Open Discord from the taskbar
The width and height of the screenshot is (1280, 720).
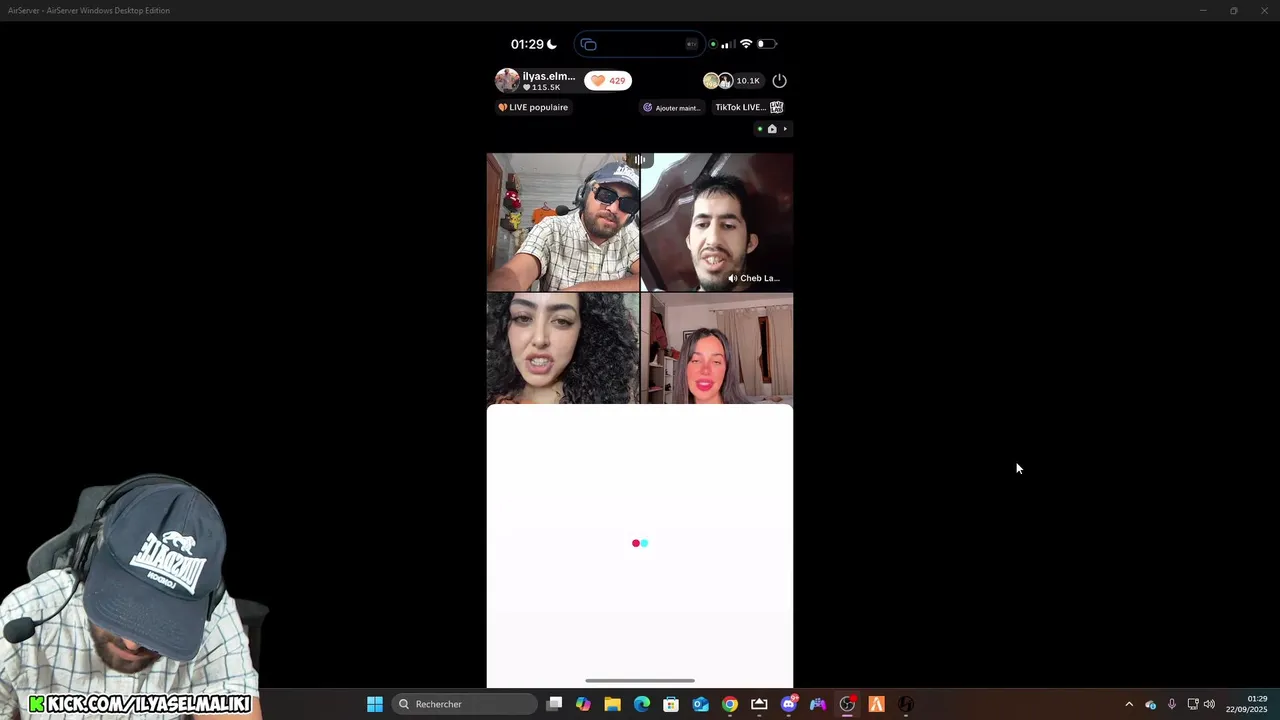[x=789, y=704]
